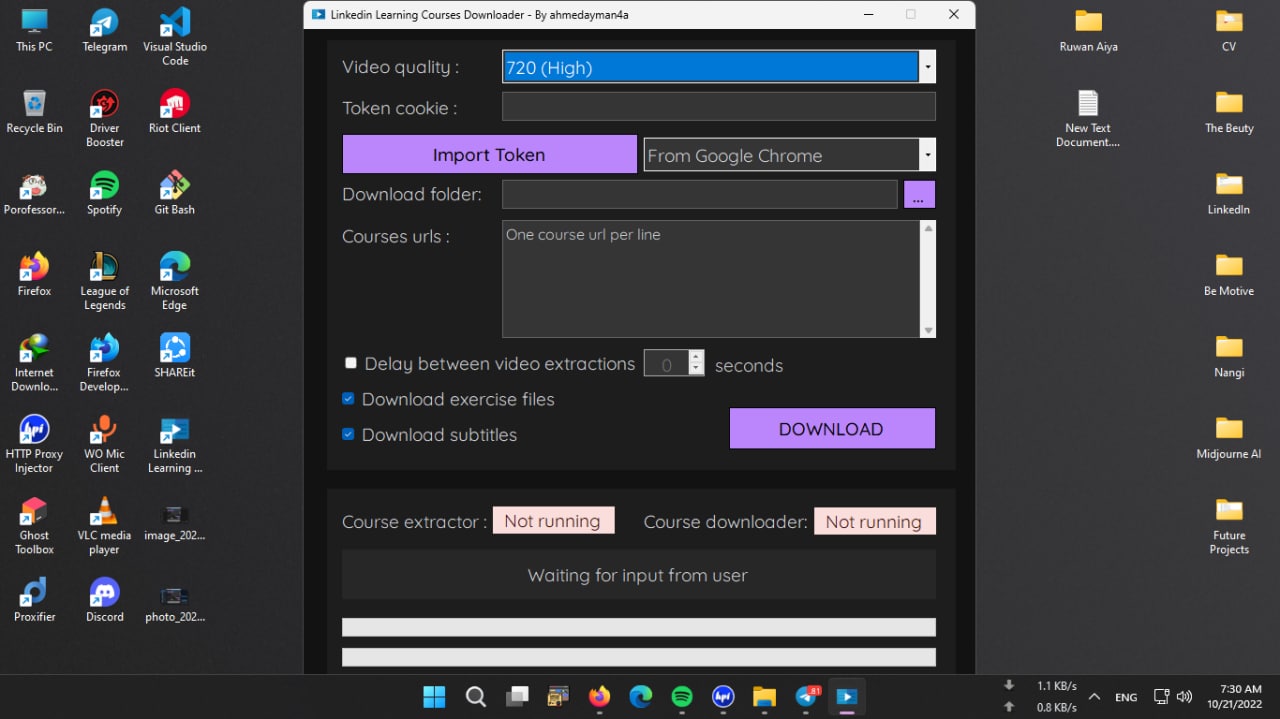The image size is (1280, 719).
Task: Select the Discord desktop shortcut
Action: [x=104, y=600]
